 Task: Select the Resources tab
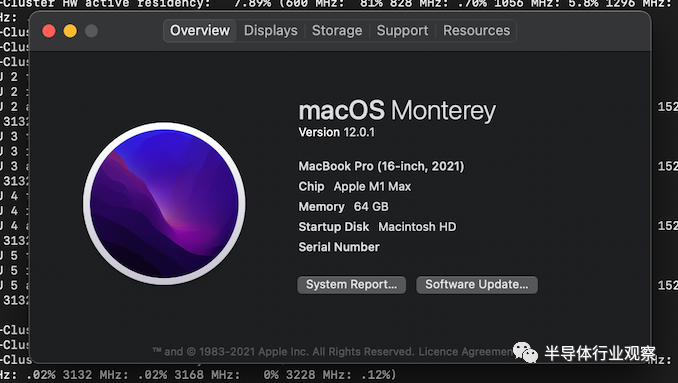[477, 31]
